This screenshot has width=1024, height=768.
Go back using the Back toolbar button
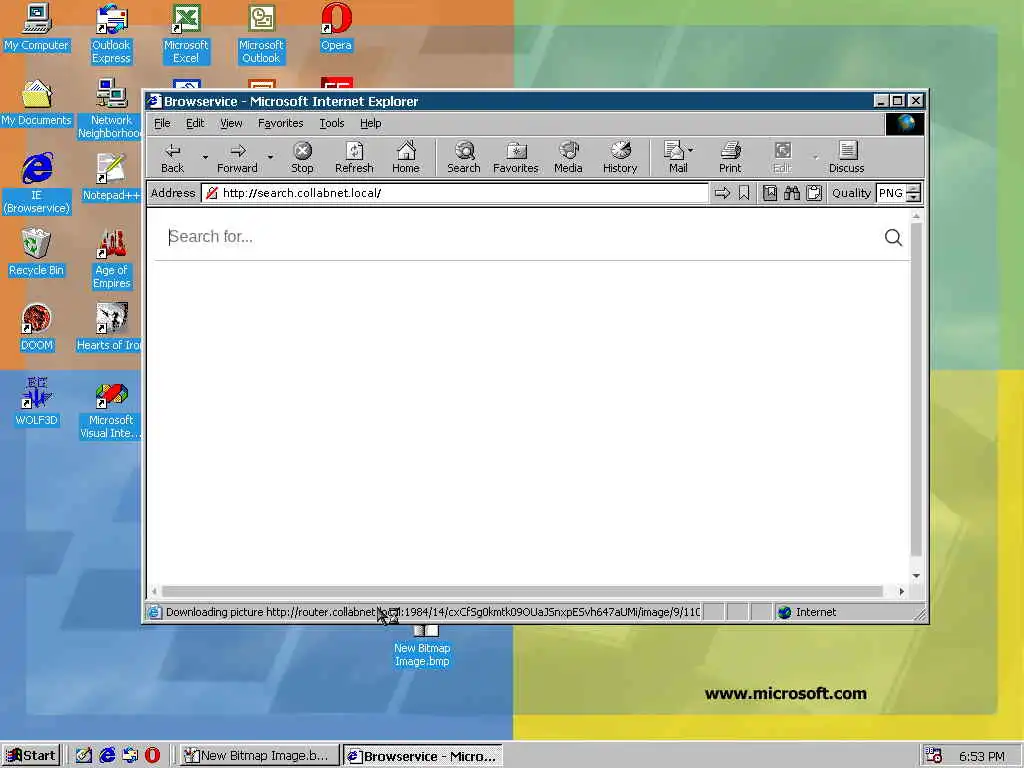pyautogui.click(x=172, y=157)
